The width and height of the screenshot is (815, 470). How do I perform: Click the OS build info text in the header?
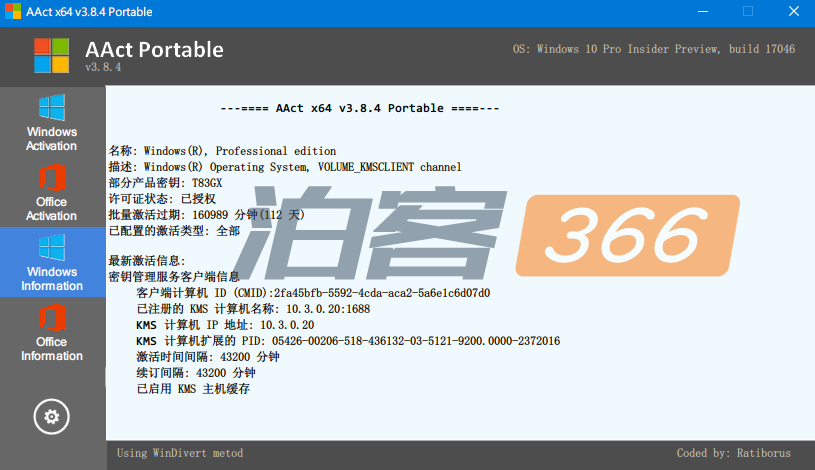coord(654,49)
